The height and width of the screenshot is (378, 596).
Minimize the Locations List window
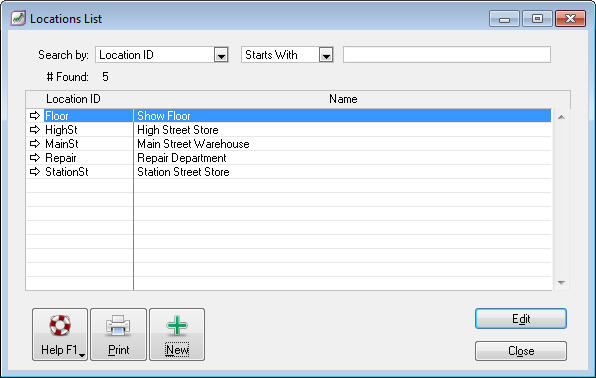click(x=504, y=19)
